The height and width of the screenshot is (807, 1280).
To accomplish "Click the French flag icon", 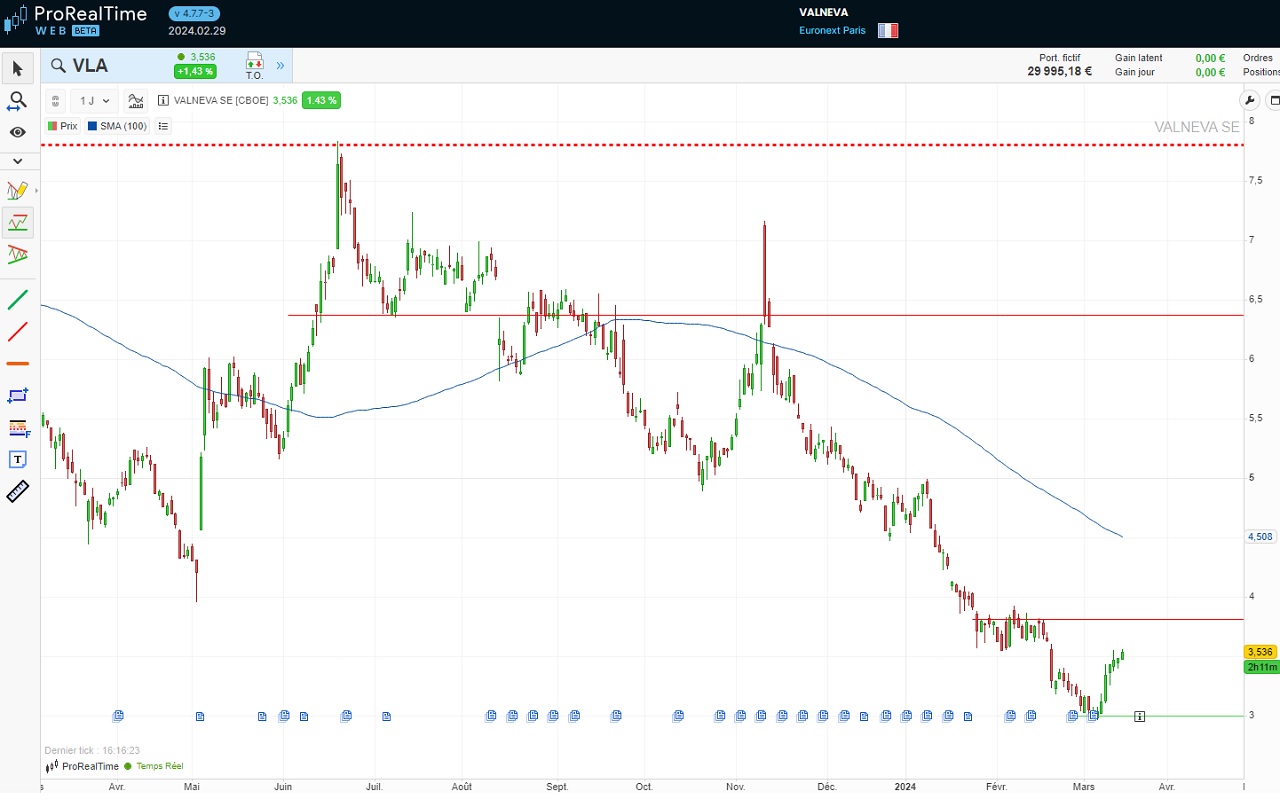I will coord(888,30).
